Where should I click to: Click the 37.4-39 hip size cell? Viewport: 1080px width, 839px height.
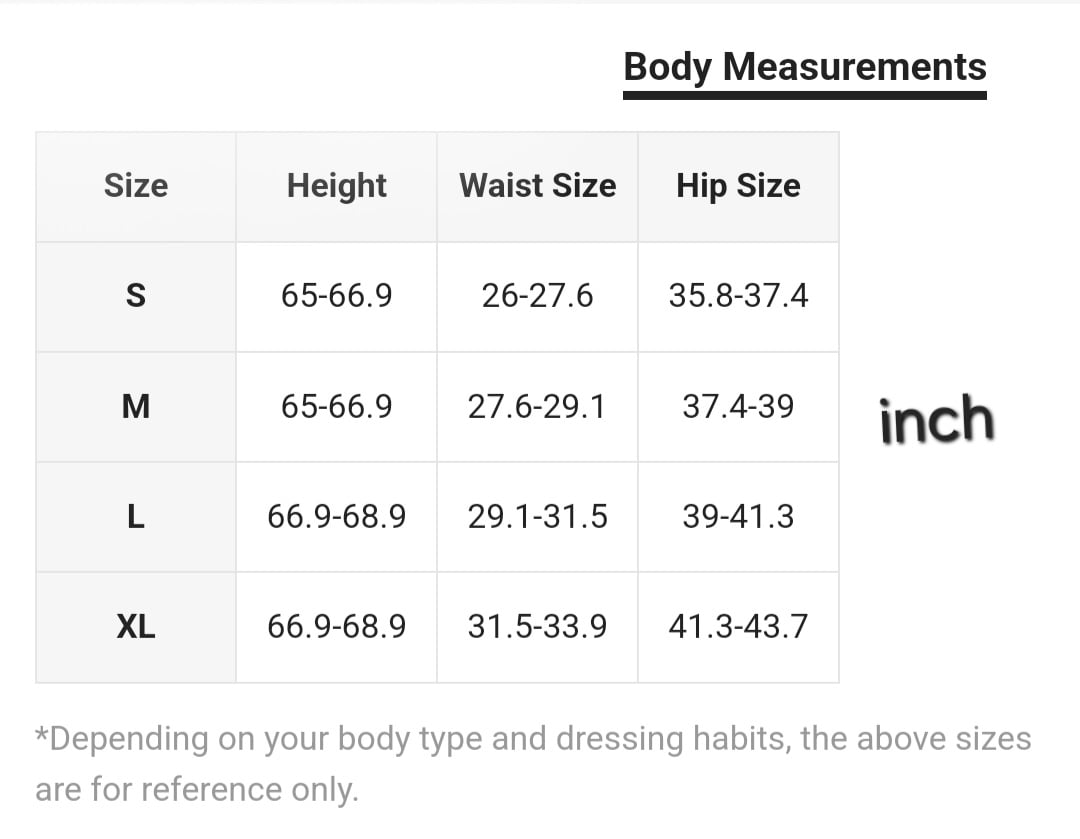(738, 406)
